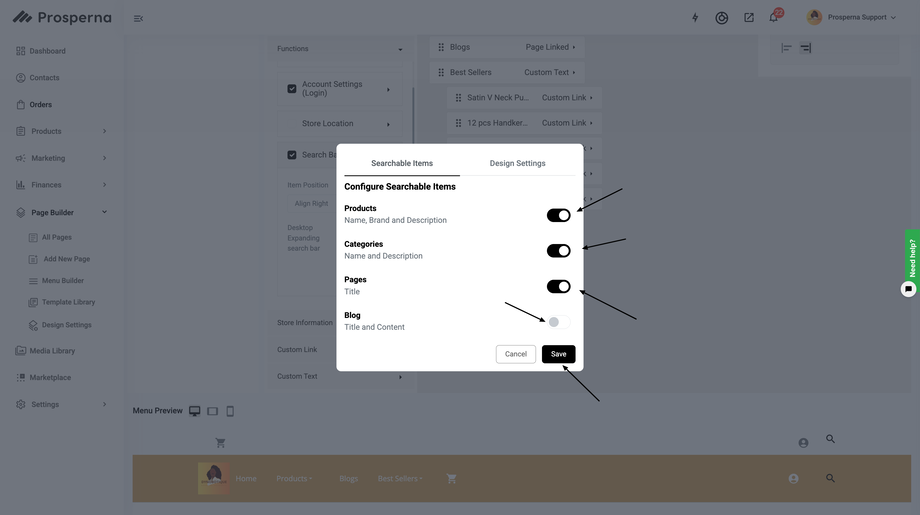This screenshot has width=920, height=515.
Task: Toggle Pages searchable switch
Action: click(559, 286)
